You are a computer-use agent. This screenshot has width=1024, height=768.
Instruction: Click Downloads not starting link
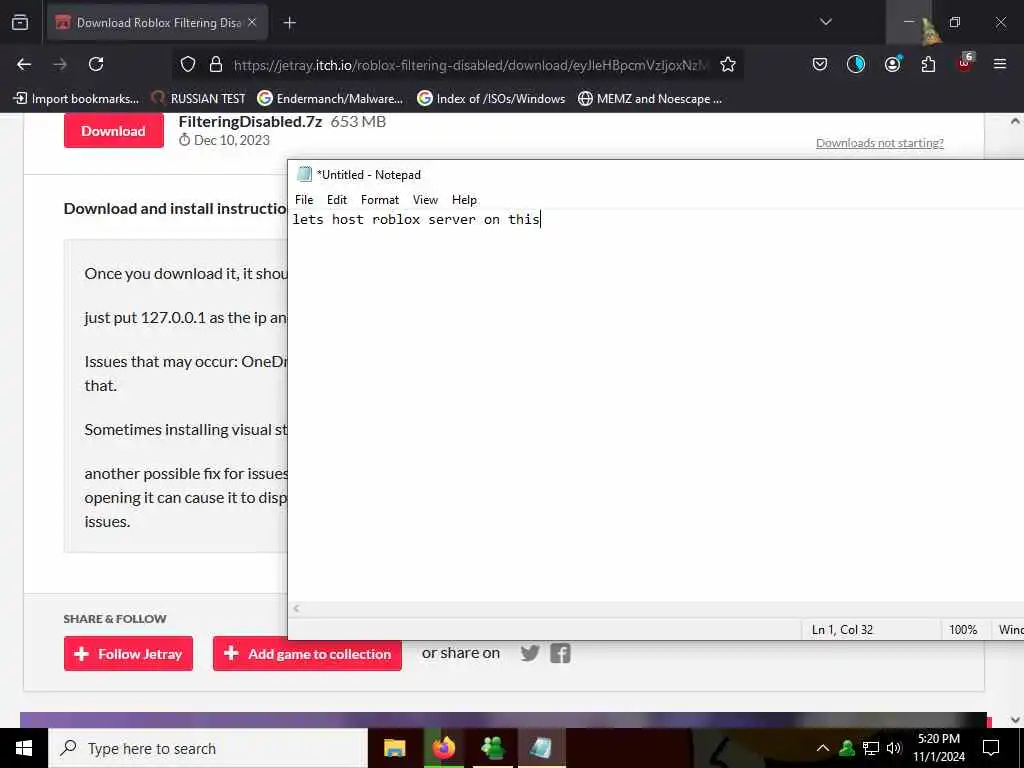click(880, 143)
